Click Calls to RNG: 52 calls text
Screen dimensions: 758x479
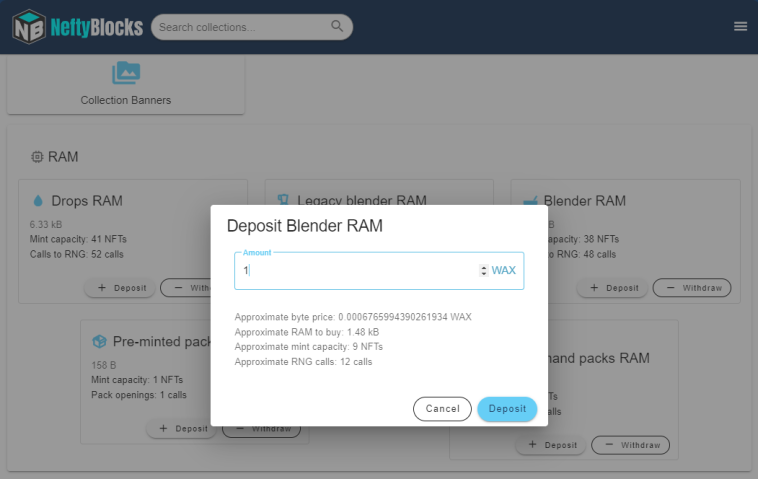pos(76,254)
